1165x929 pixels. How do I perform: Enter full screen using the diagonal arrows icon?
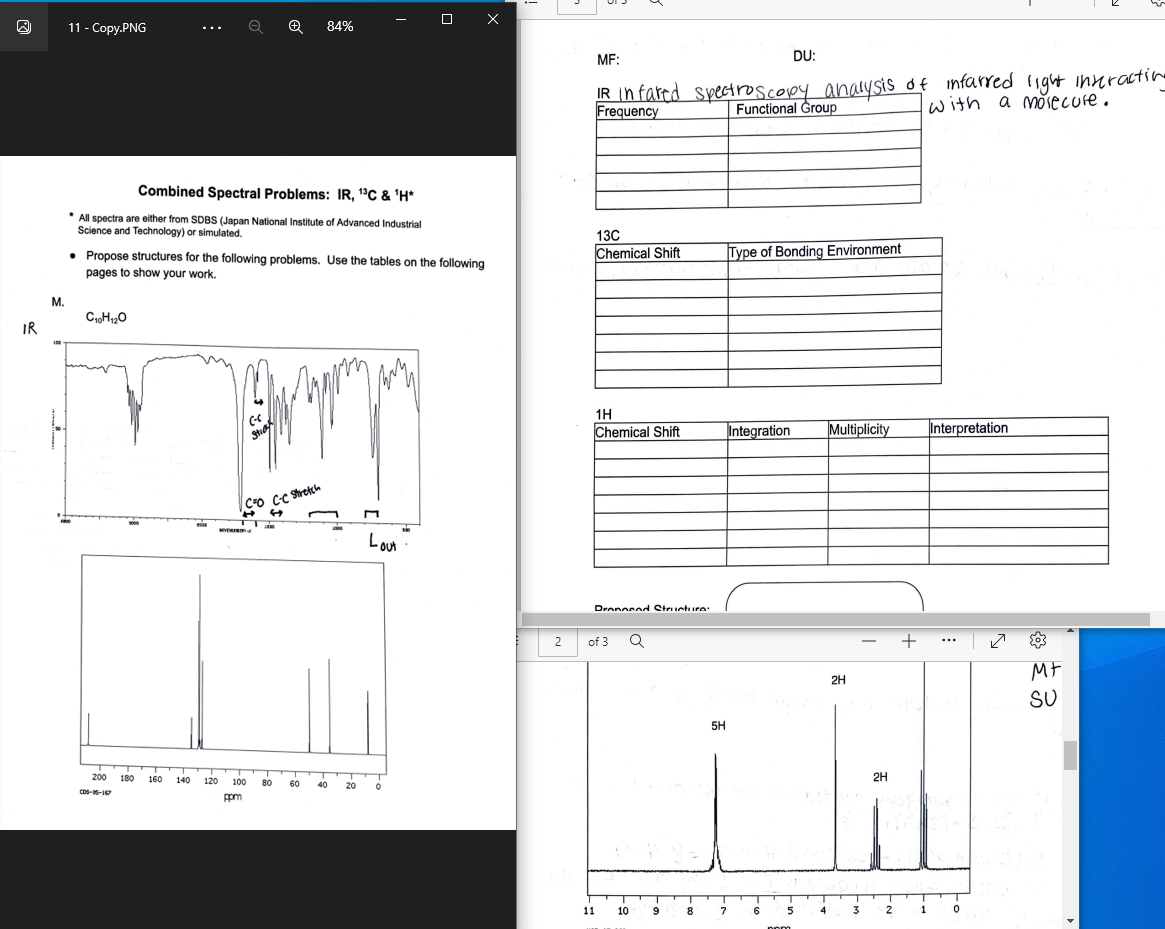(996, 641)
